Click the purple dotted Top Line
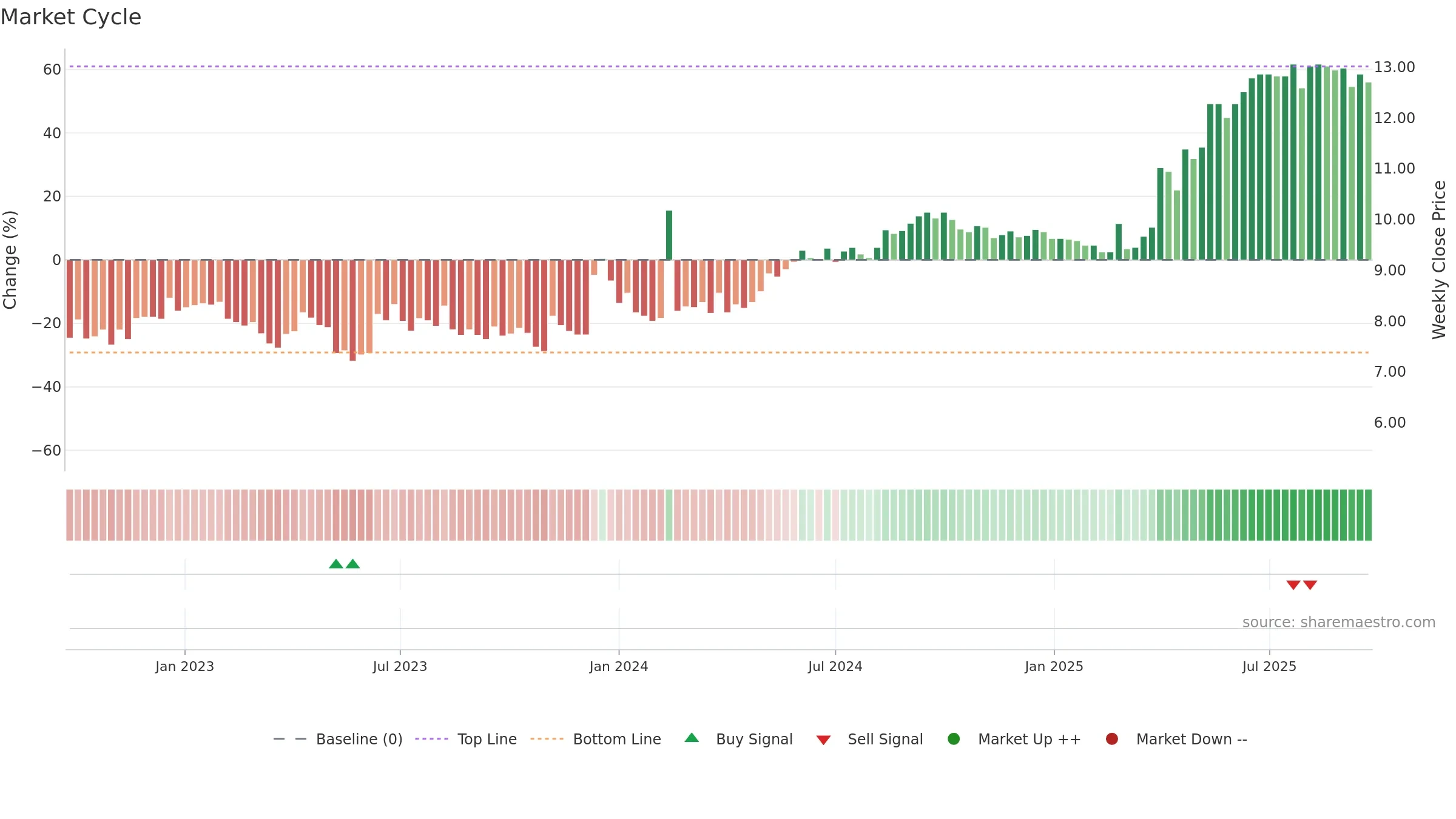The width and height of the screenshot is (1456, 819). click(719, 66)
